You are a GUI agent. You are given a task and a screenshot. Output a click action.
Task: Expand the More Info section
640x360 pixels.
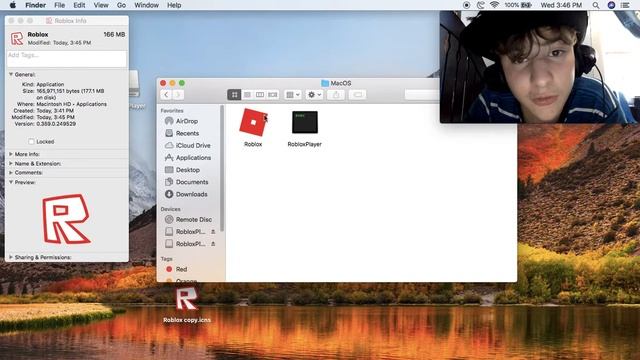pyautogui.click(x=11, y=154)
